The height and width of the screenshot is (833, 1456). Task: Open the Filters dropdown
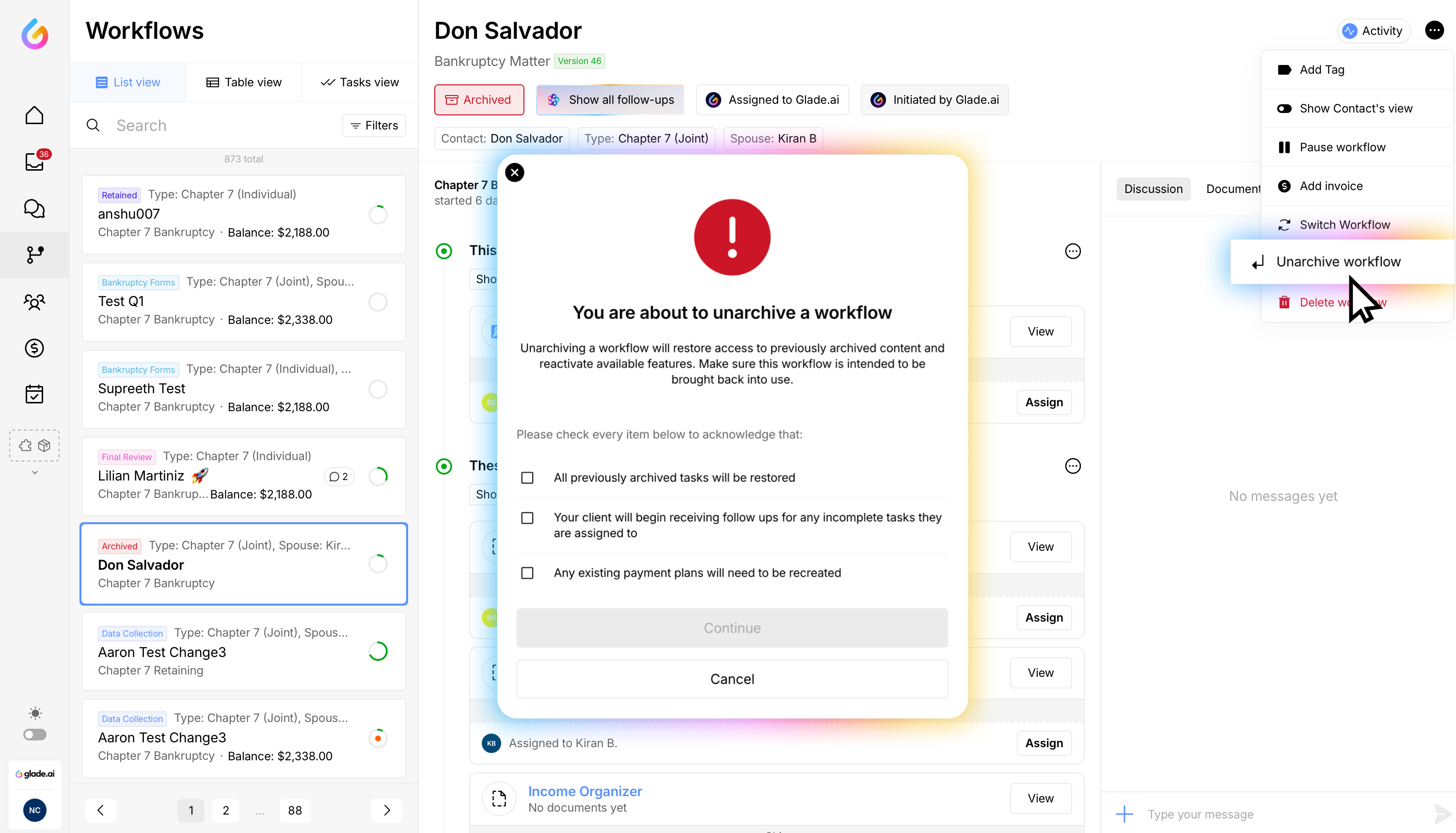[x=374, y=125]
